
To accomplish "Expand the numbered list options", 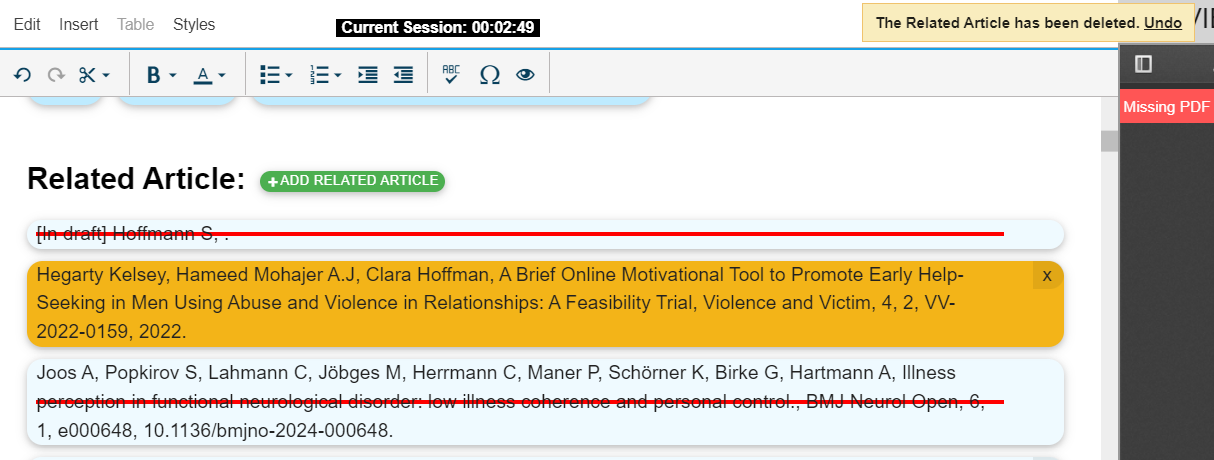I will [x=326, y=75].
